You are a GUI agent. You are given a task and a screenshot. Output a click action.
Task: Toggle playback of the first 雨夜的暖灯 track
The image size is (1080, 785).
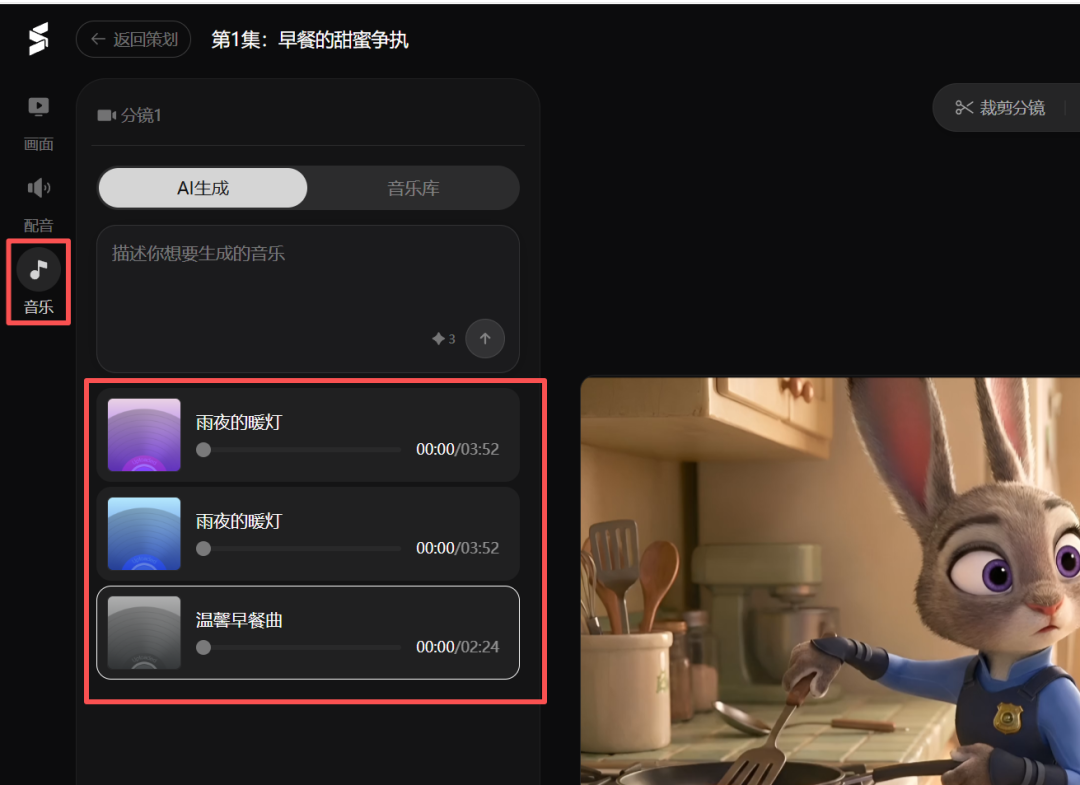tap(203, 449)
